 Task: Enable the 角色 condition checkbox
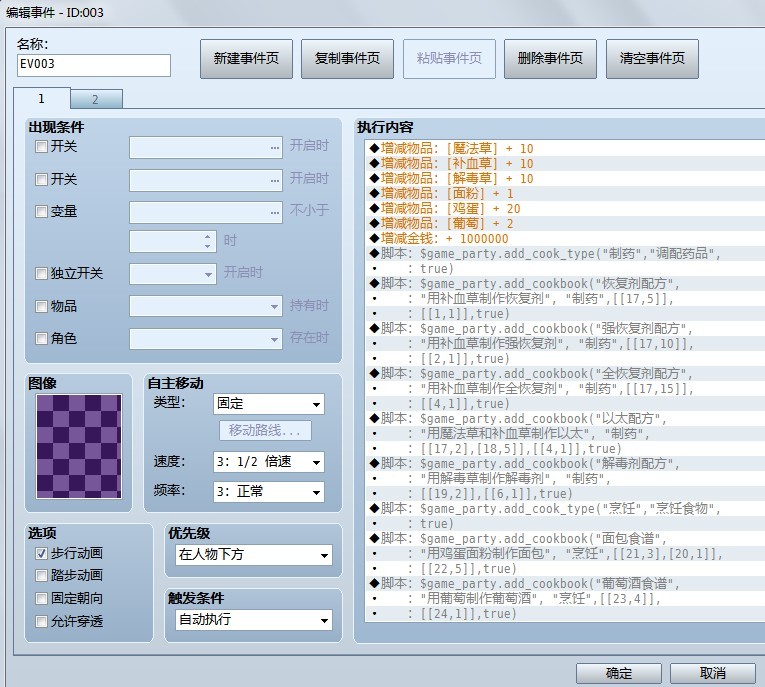tap(41, 338)
